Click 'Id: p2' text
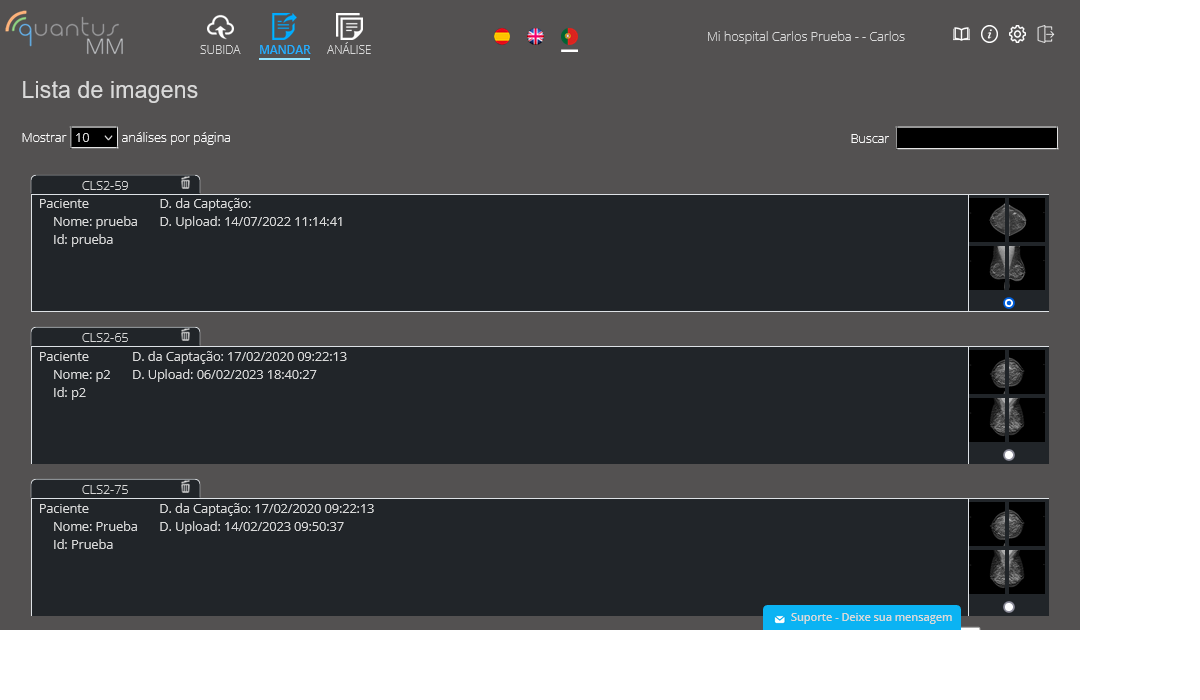The image size is (1200, 700). [70, 392]
